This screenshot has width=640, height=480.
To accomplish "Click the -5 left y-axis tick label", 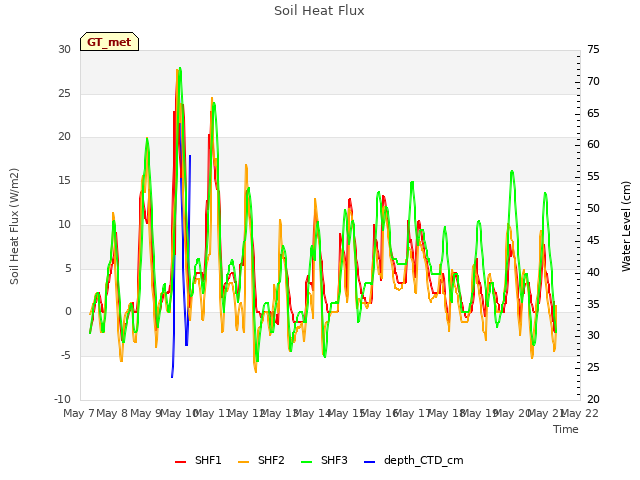I will pyautogui.click(x=66, y=356).
